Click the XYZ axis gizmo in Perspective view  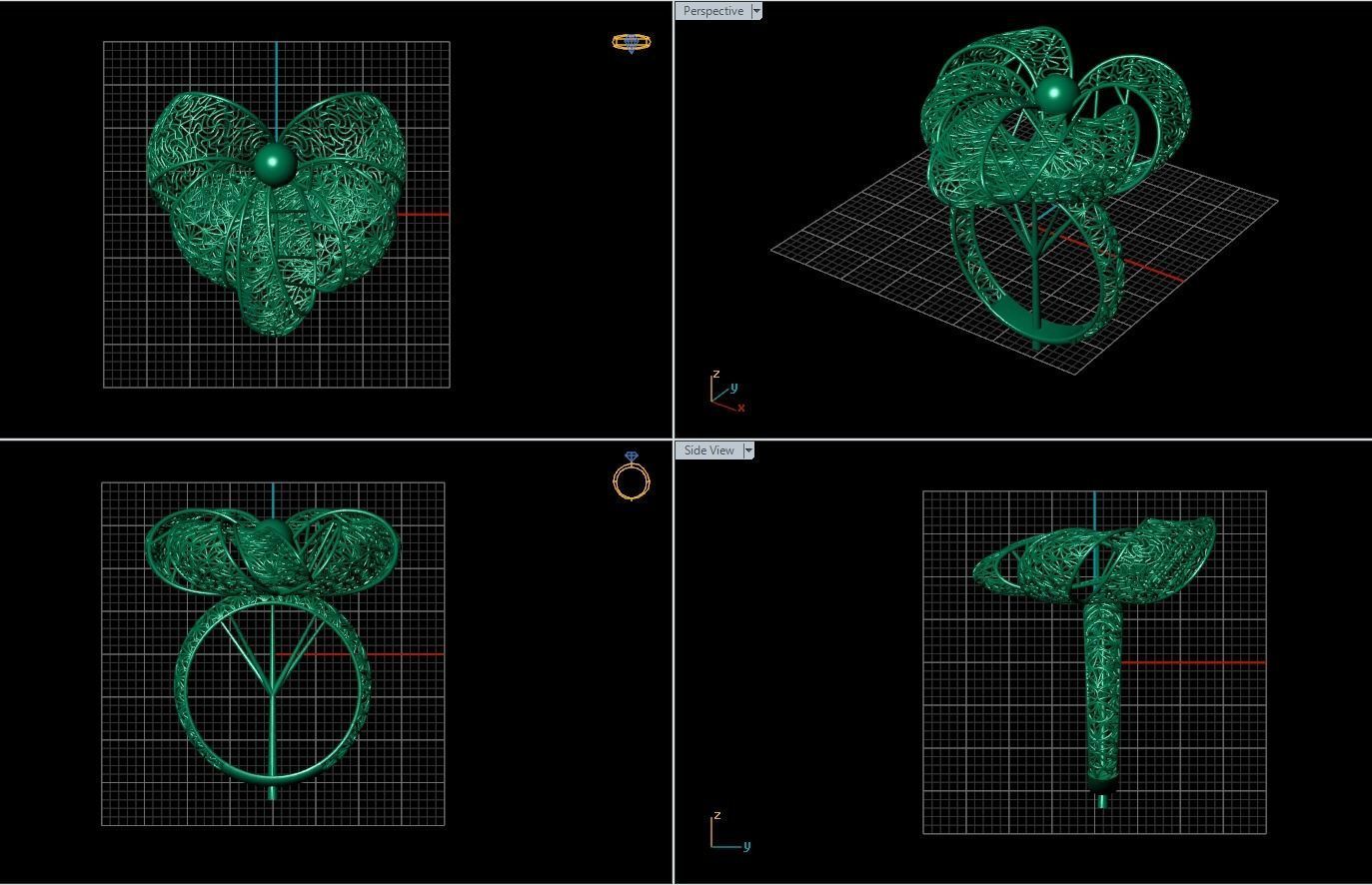[727, 391]
